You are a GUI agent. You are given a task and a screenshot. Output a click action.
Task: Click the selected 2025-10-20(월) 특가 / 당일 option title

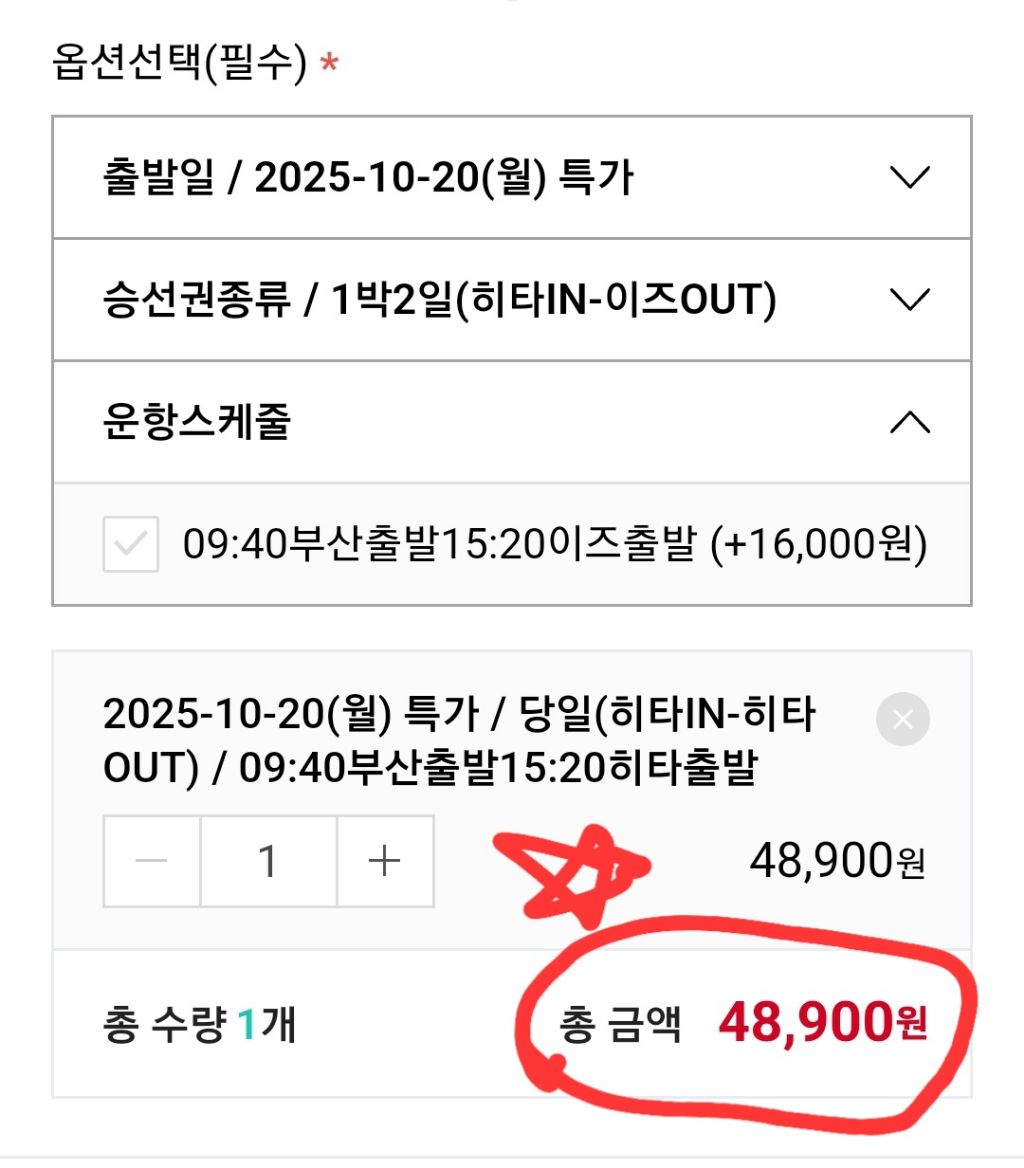pos(460,742)
